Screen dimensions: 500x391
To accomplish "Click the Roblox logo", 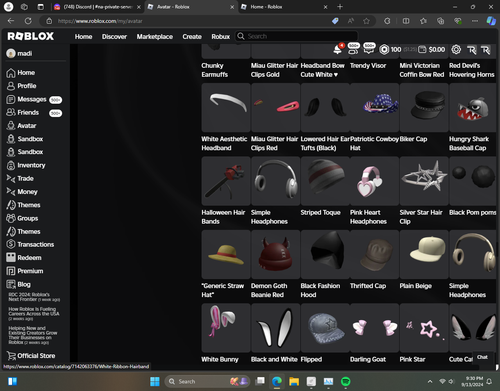I will 31,36.
